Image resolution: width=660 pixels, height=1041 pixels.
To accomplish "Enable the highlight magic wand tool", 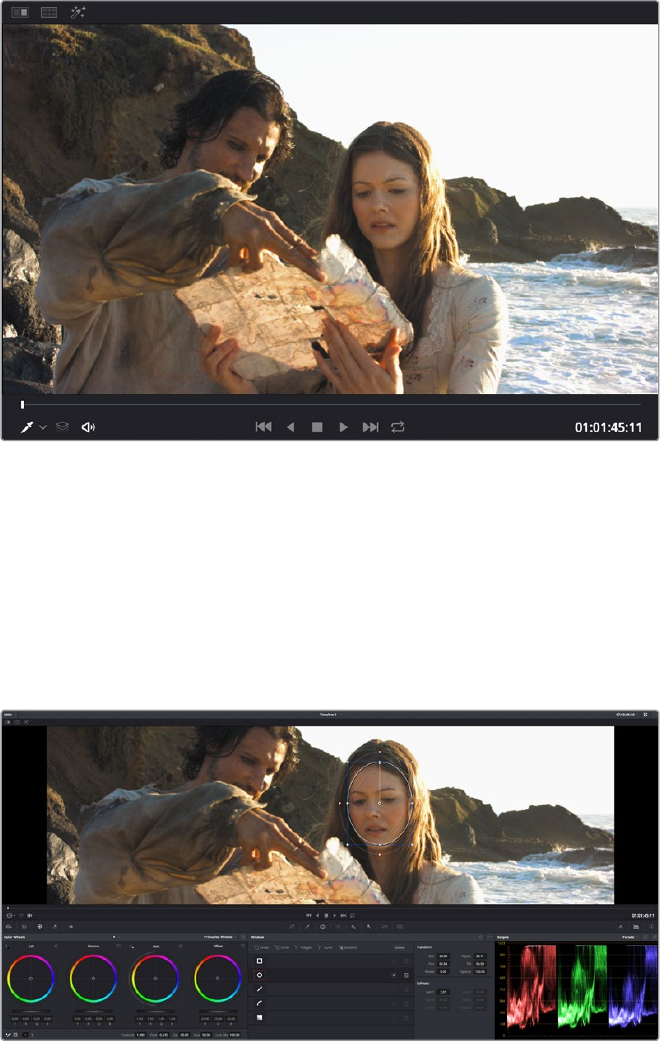I will pyautogui.click(x=78, y=12).
